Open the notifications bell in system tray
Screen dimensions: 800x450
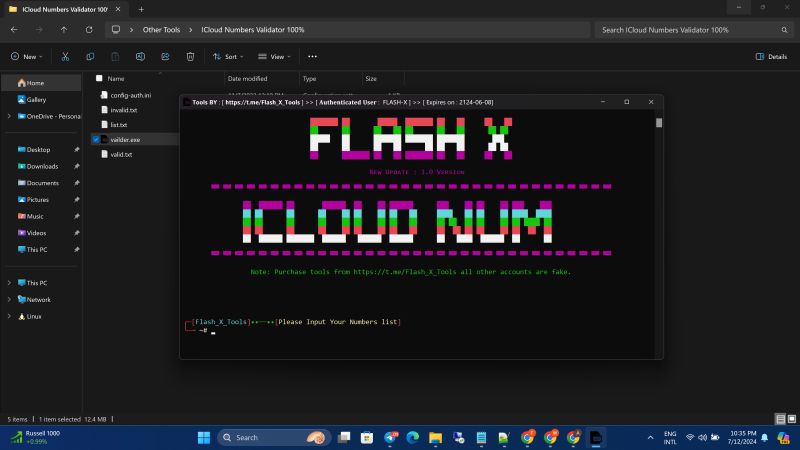click(764, 437)
